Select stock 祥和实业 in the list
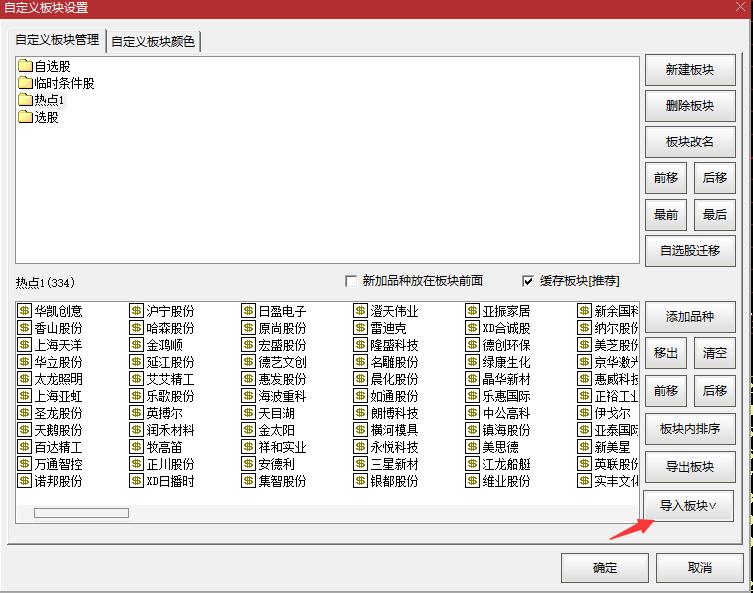Screen dimensions: 753x593 pyautogui.click(x=282, y=447)
